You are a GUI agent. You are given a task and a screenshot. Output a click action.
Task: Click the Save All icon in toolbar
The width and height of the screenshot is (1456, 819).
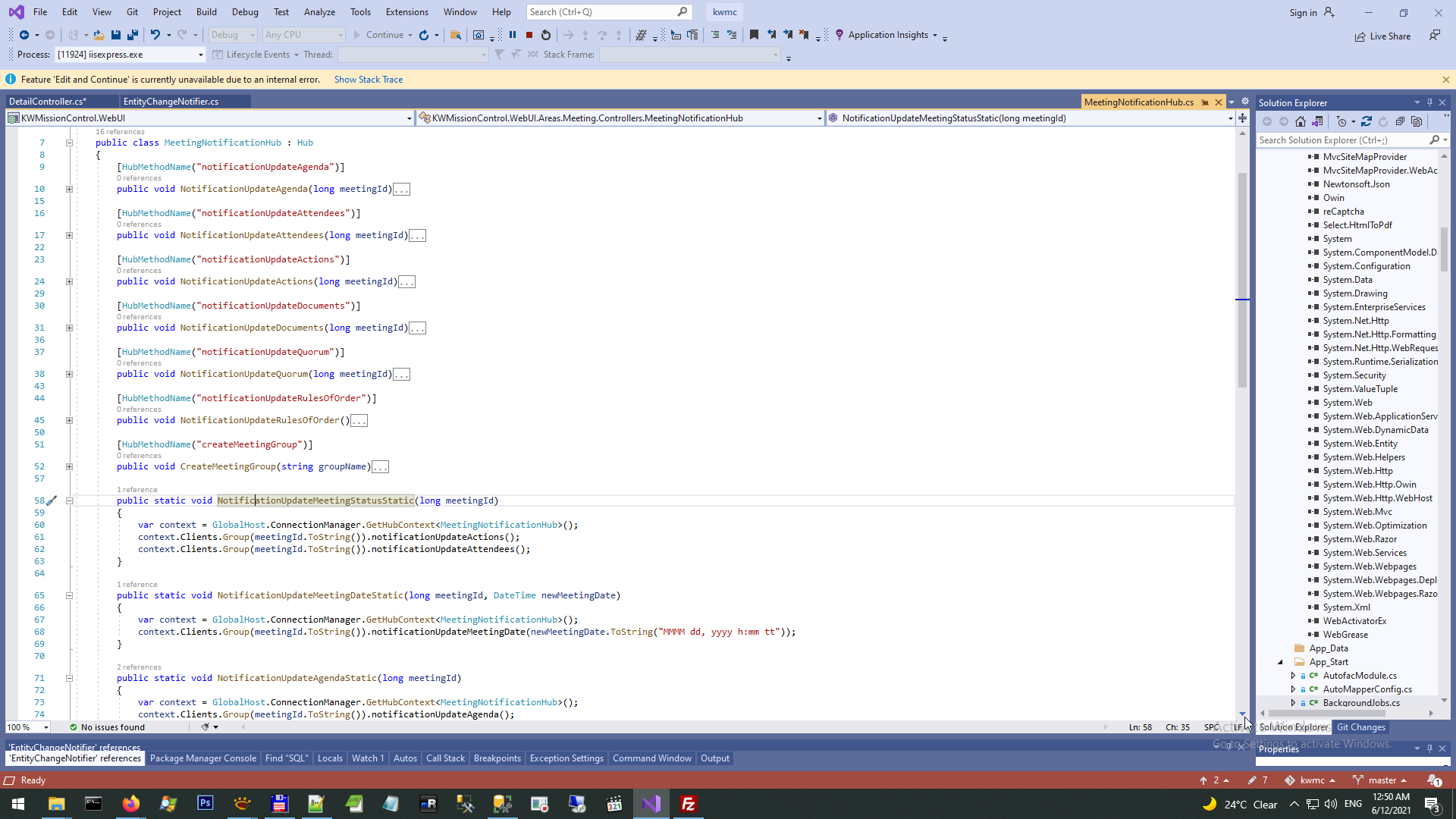tap(133, 35)
